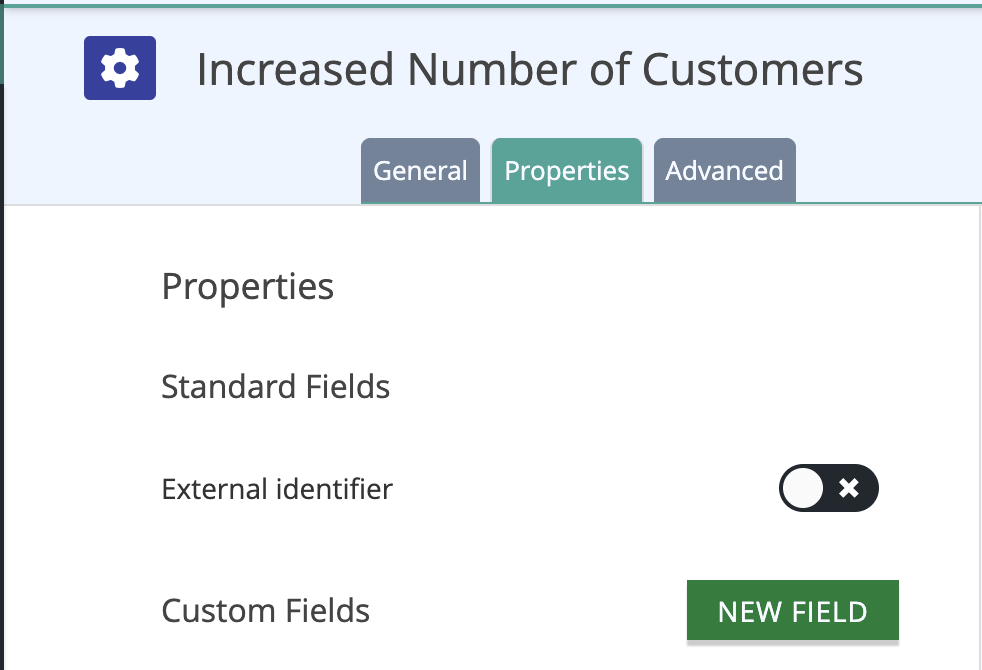
Task: Add a custom field with the green button
Action: click(x=792, y=611)
